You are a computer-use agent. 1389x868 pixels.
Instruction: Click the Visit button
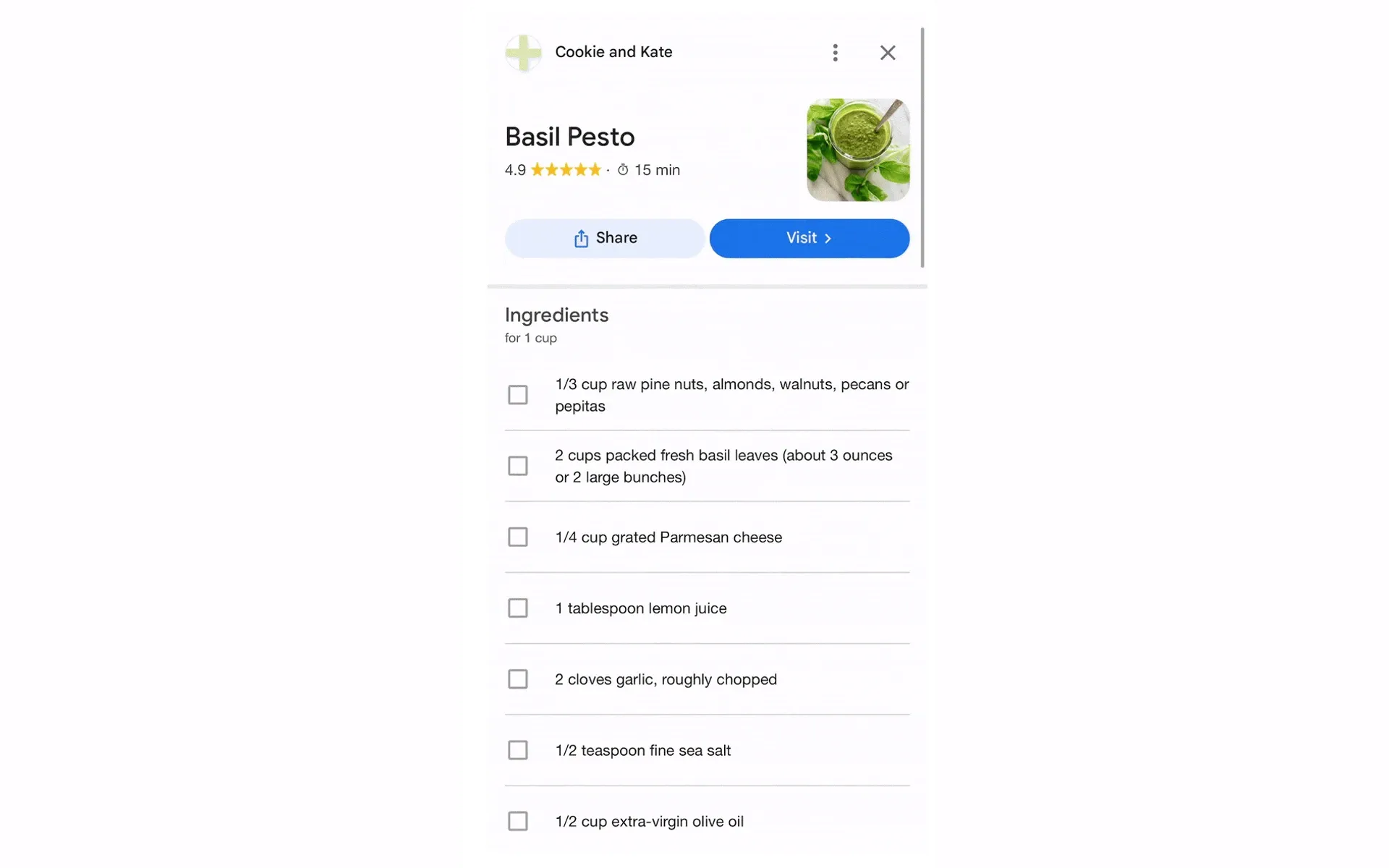pos(808,238)
